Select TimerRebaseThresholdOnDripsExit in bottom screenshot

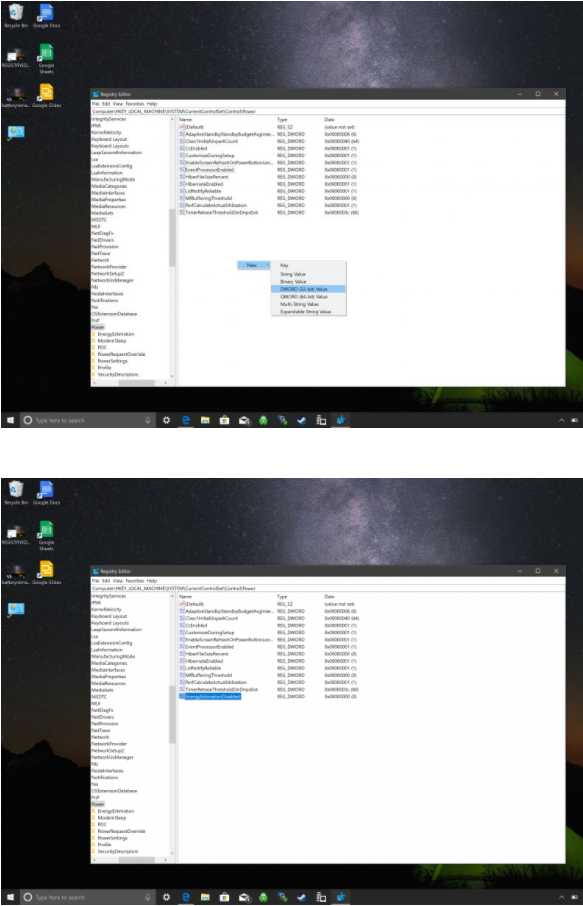point(221,690)
